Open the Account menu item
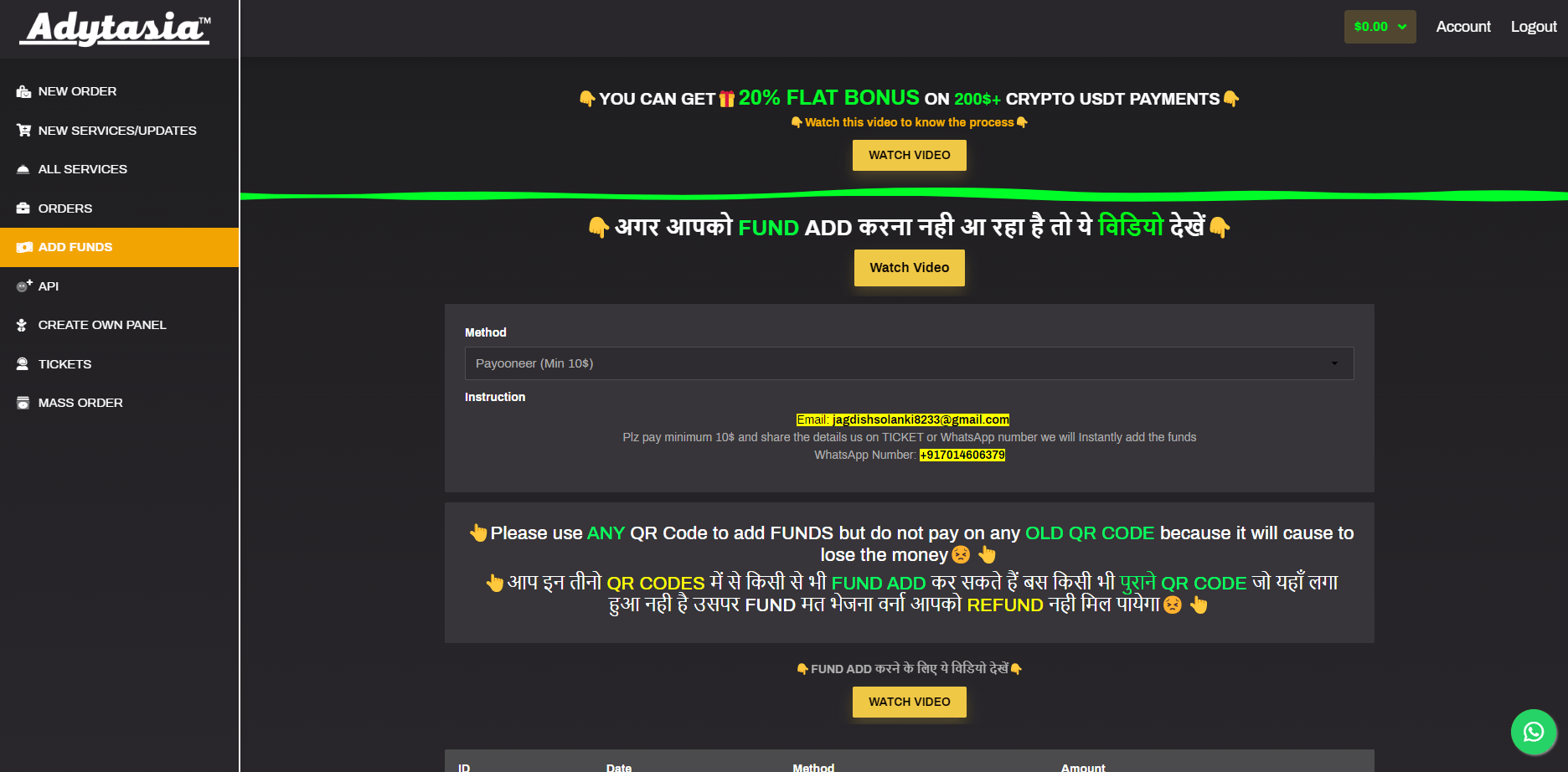Screen dimensions: 1568x772 point(1462,27)
